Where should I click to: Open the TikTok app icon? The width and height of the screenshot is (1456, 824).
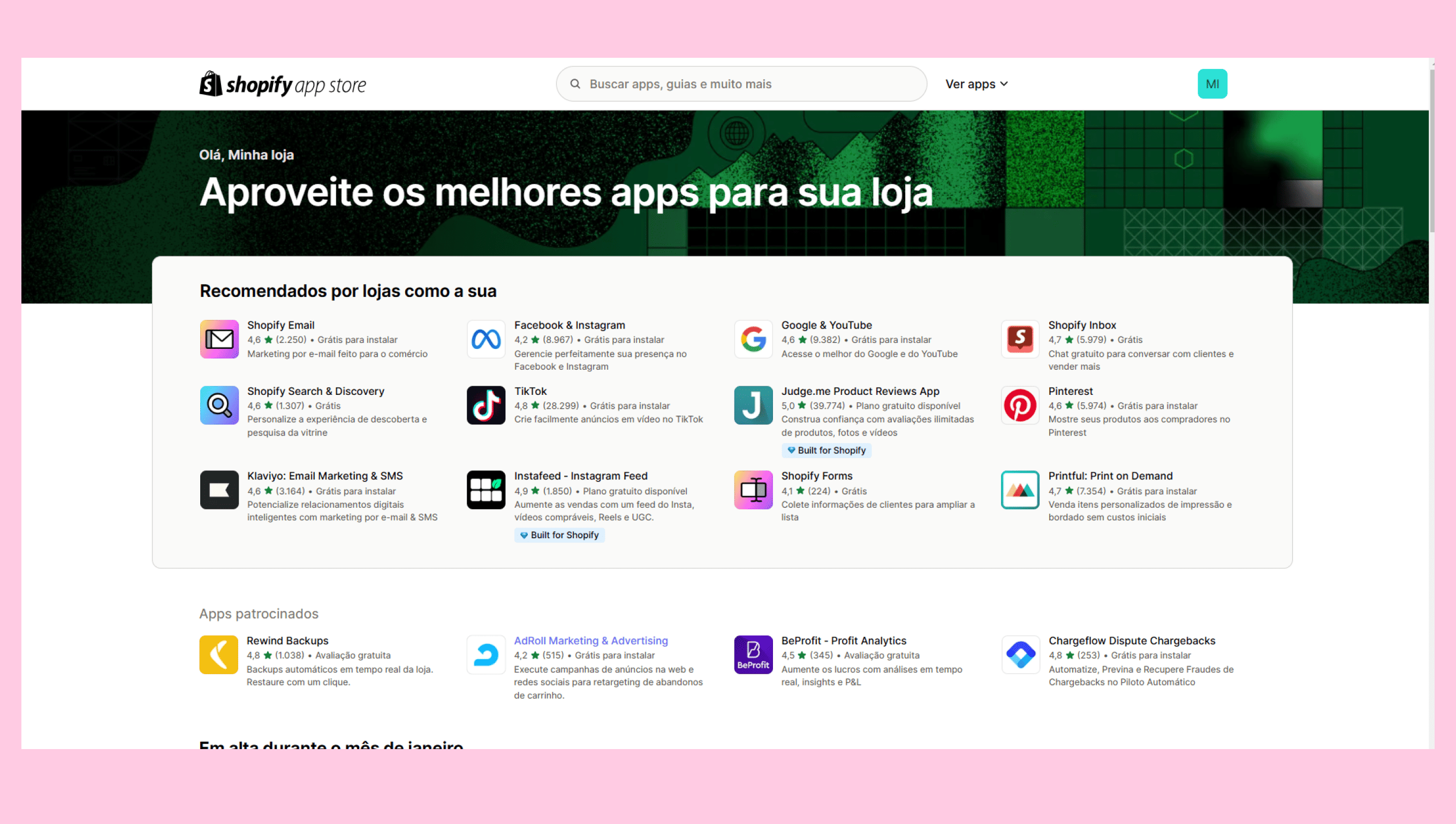pyautogui.click(x=486, y=405)
